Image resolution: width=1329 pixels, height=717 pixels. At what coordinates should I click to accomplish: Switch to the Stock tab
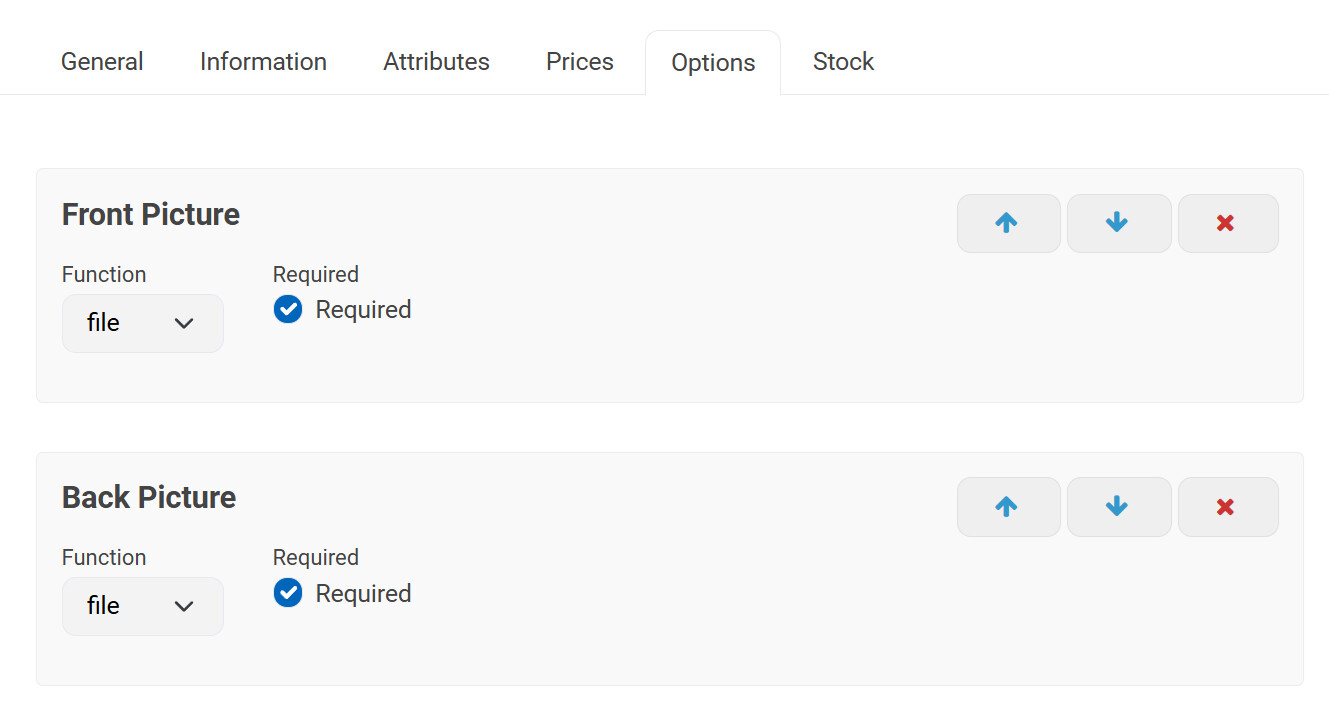843,62
